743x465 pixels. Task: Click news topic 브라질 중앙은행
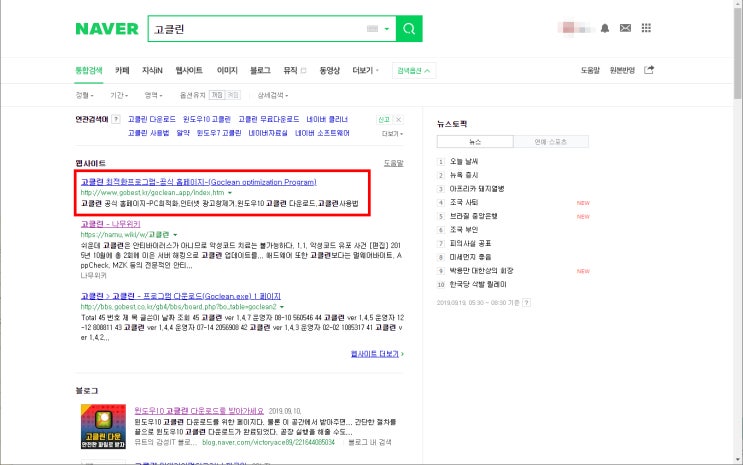coord(473,216)
